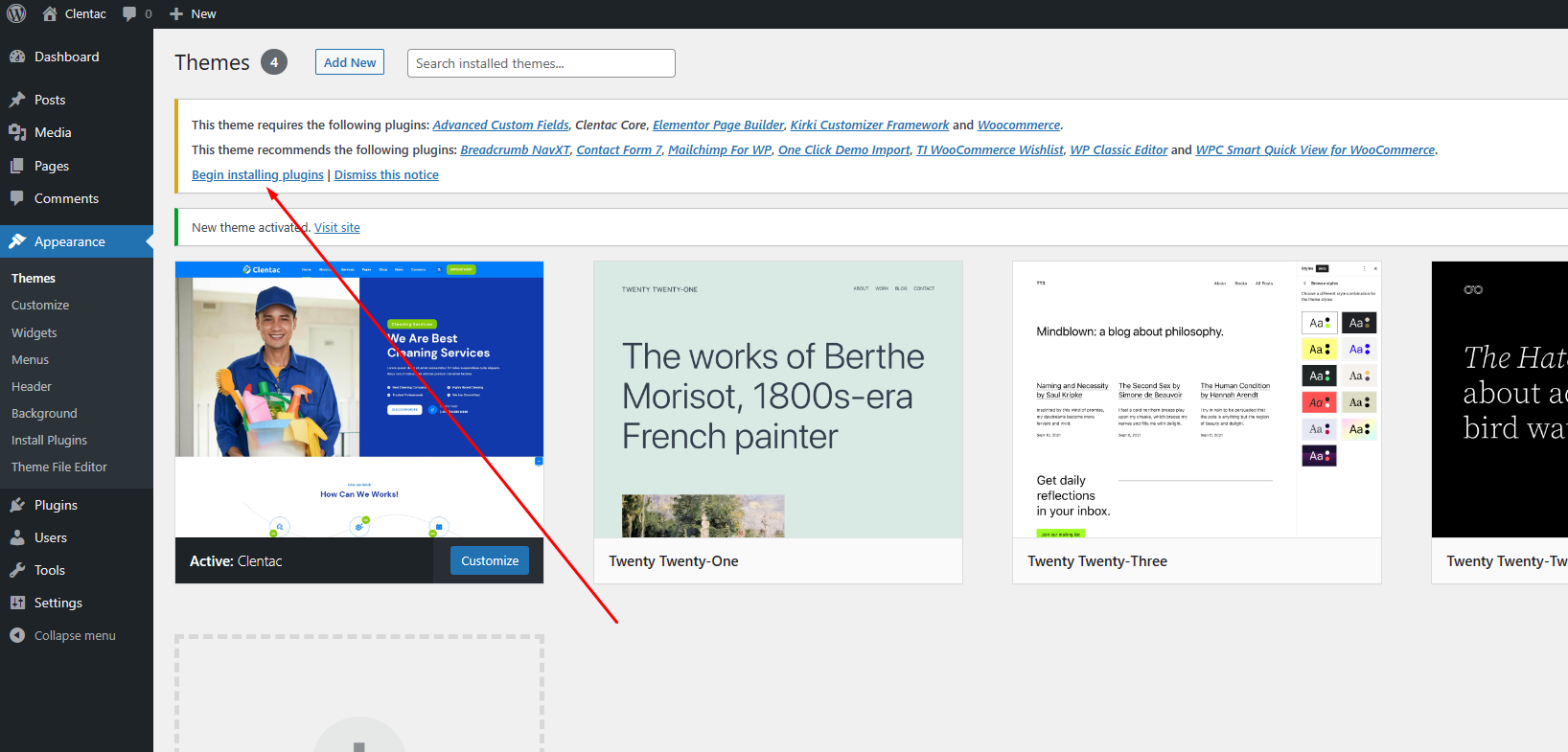Open Mailchimp For WP plugin link
This screenshot has width=1568, height=752.
tap(720, 149)
